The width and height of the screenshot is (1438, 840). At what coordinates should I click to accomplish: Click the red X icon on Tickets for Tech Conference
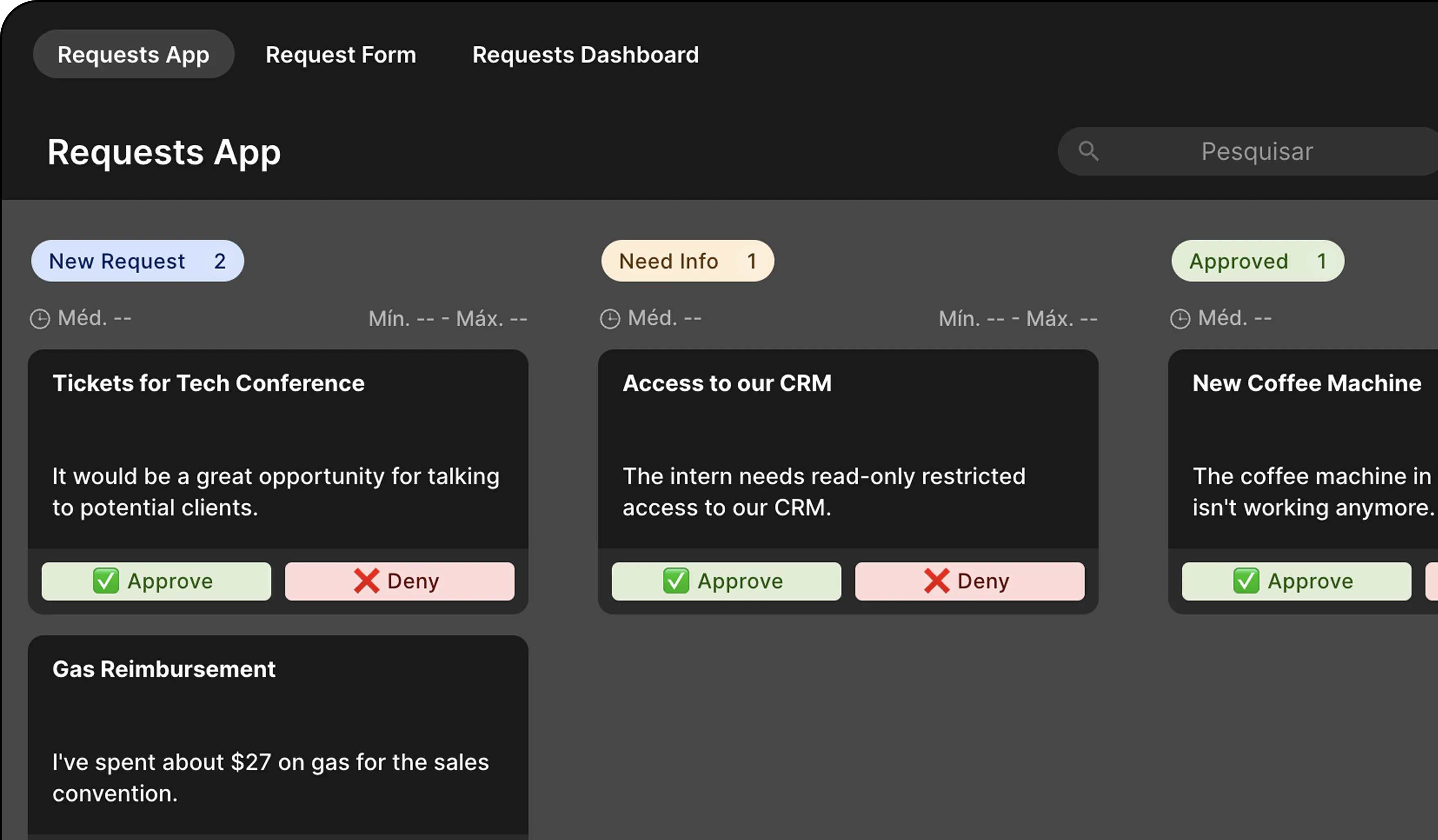click(366, 581)
